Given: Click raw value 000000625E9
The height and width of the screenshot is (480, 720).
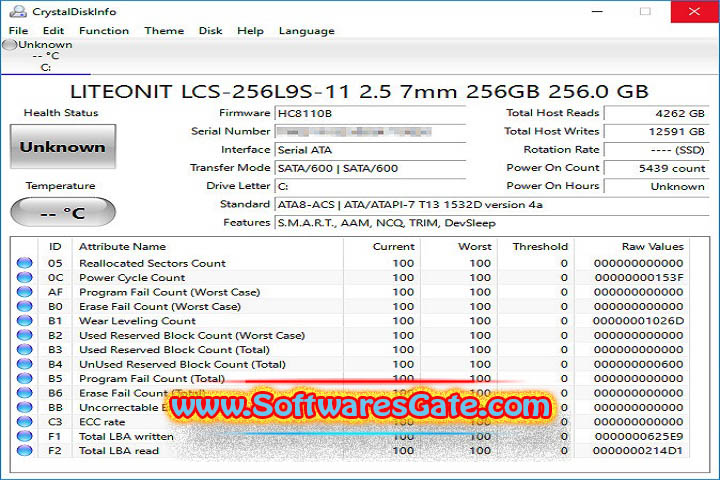Looking at the screenshot, I should coord(639,436).
